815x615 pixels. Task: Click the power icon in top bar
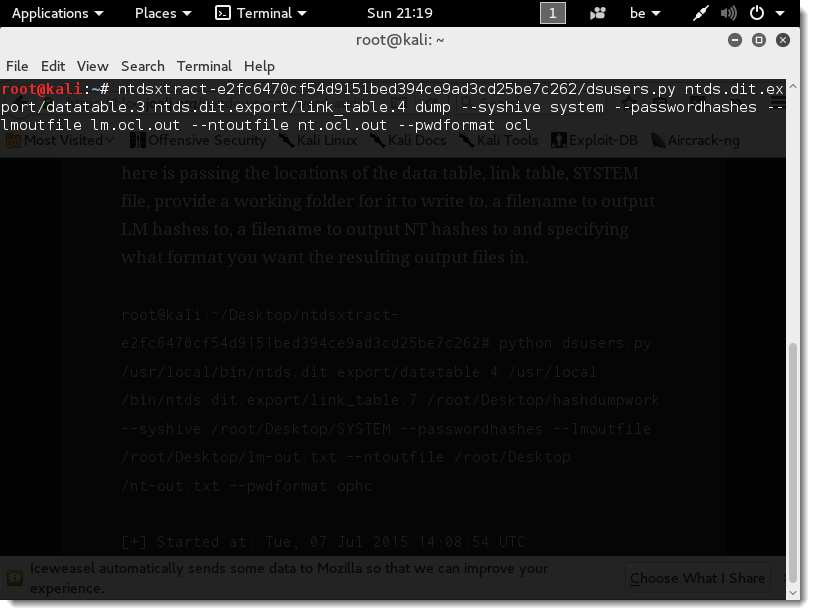point(757,13)
